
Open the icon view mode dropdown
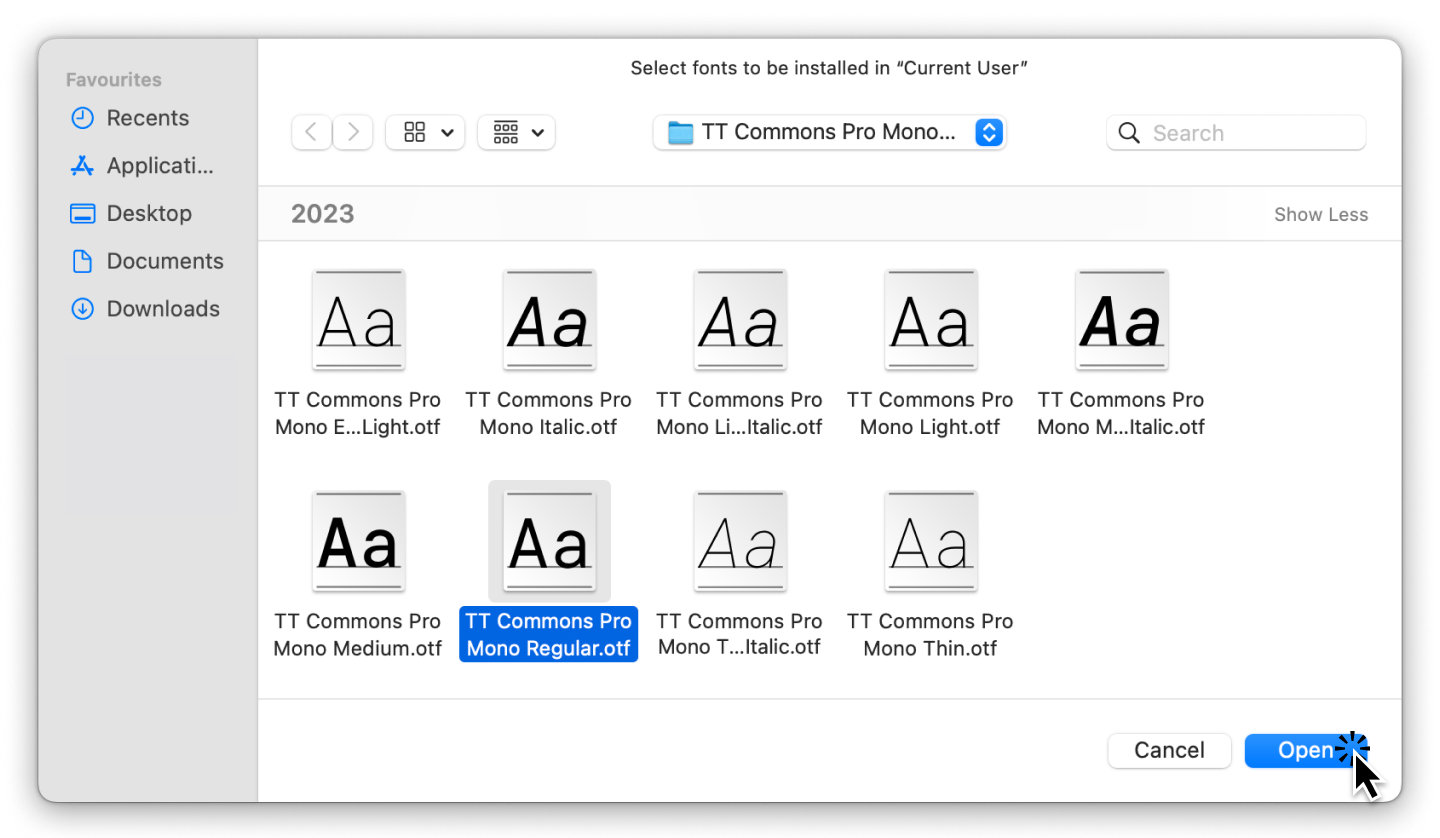tap(425, 132)
